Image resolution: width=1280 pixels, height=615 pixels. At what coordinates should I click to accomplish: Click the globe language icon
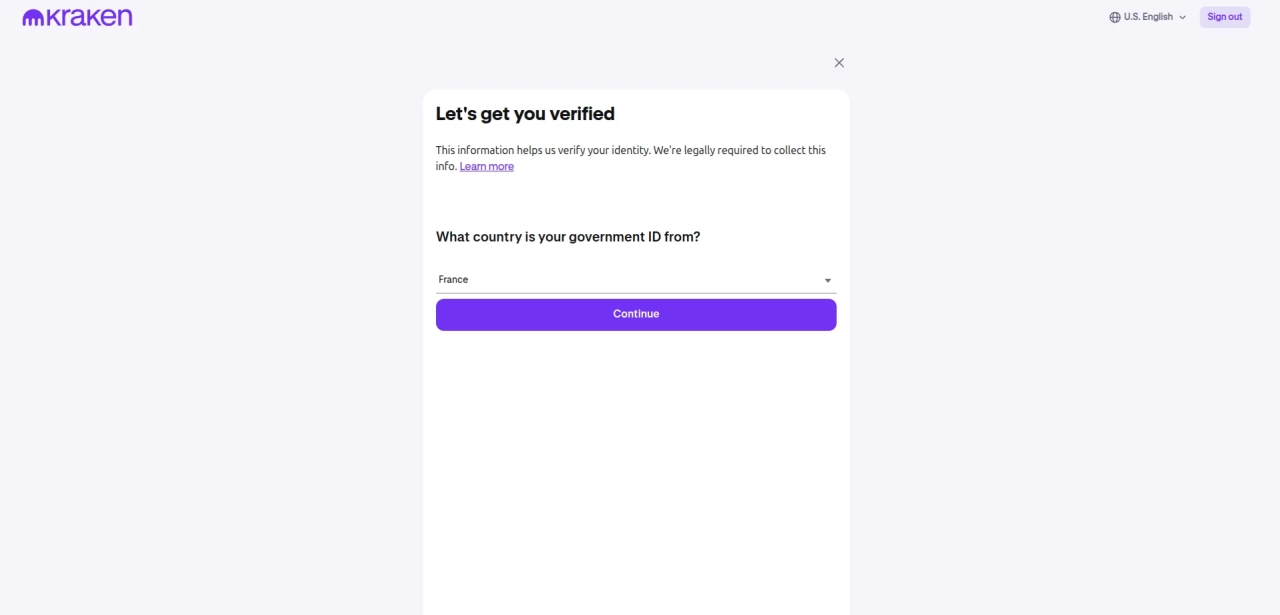1115,17
